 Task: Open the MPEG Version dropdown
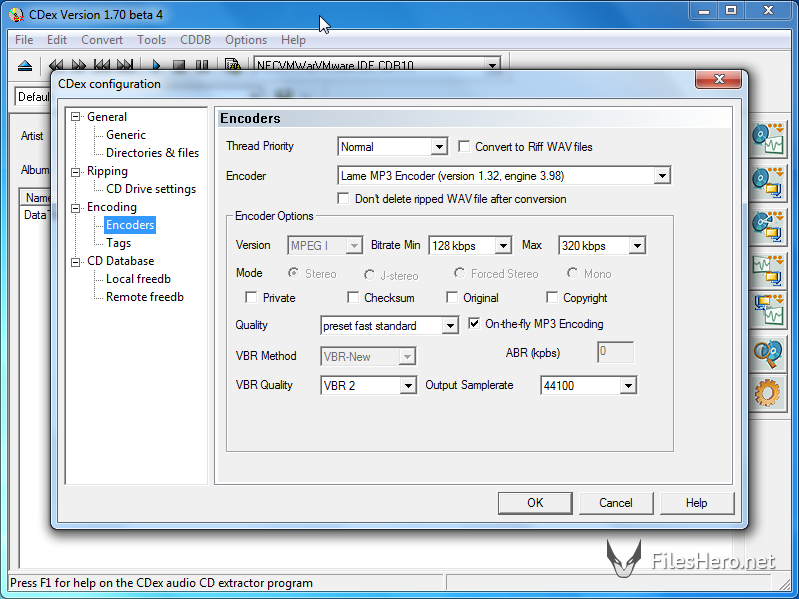click(354, 246)
